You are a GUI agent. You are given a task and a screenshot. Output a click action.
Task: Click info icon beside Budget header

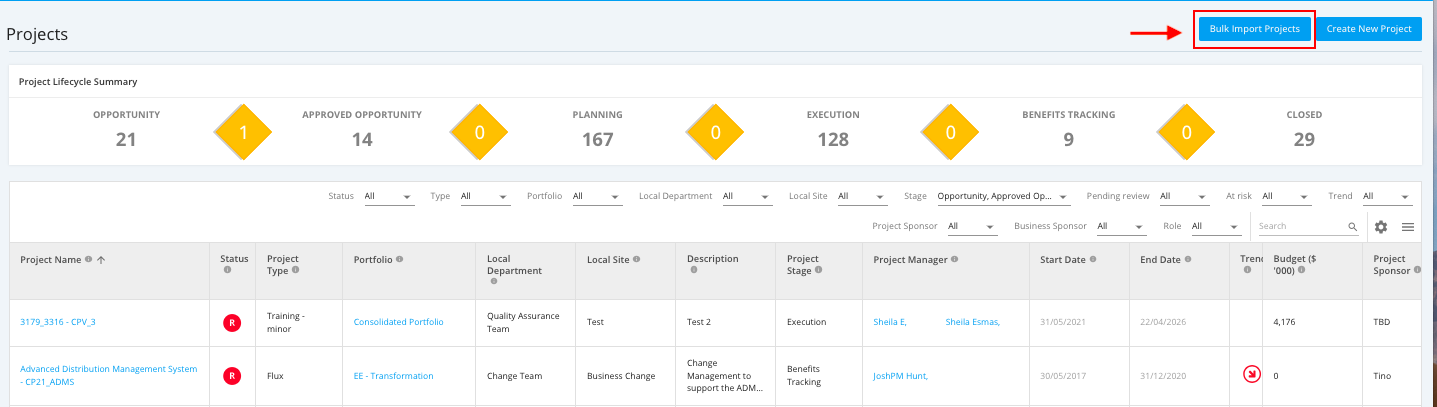1303,270
